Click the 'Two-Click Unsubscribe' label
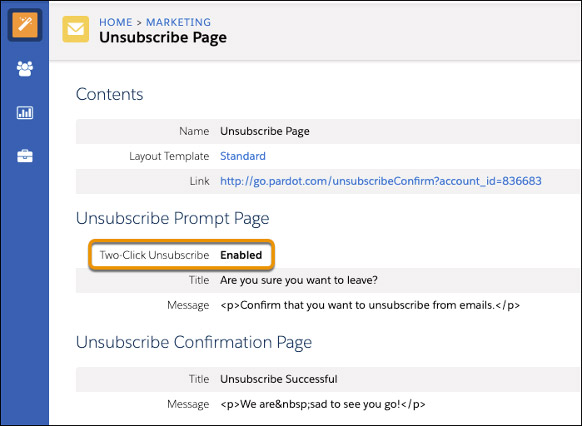582x426 pixels. pos(154,255)
